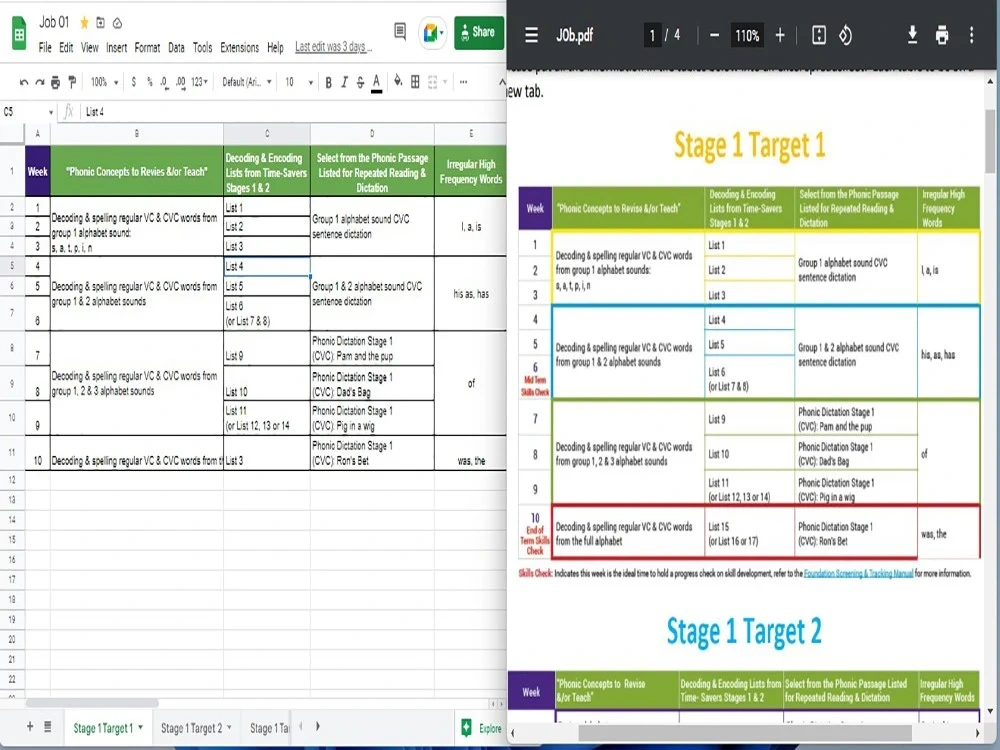
Task: Open the Help menu
Action: [275, 47]
